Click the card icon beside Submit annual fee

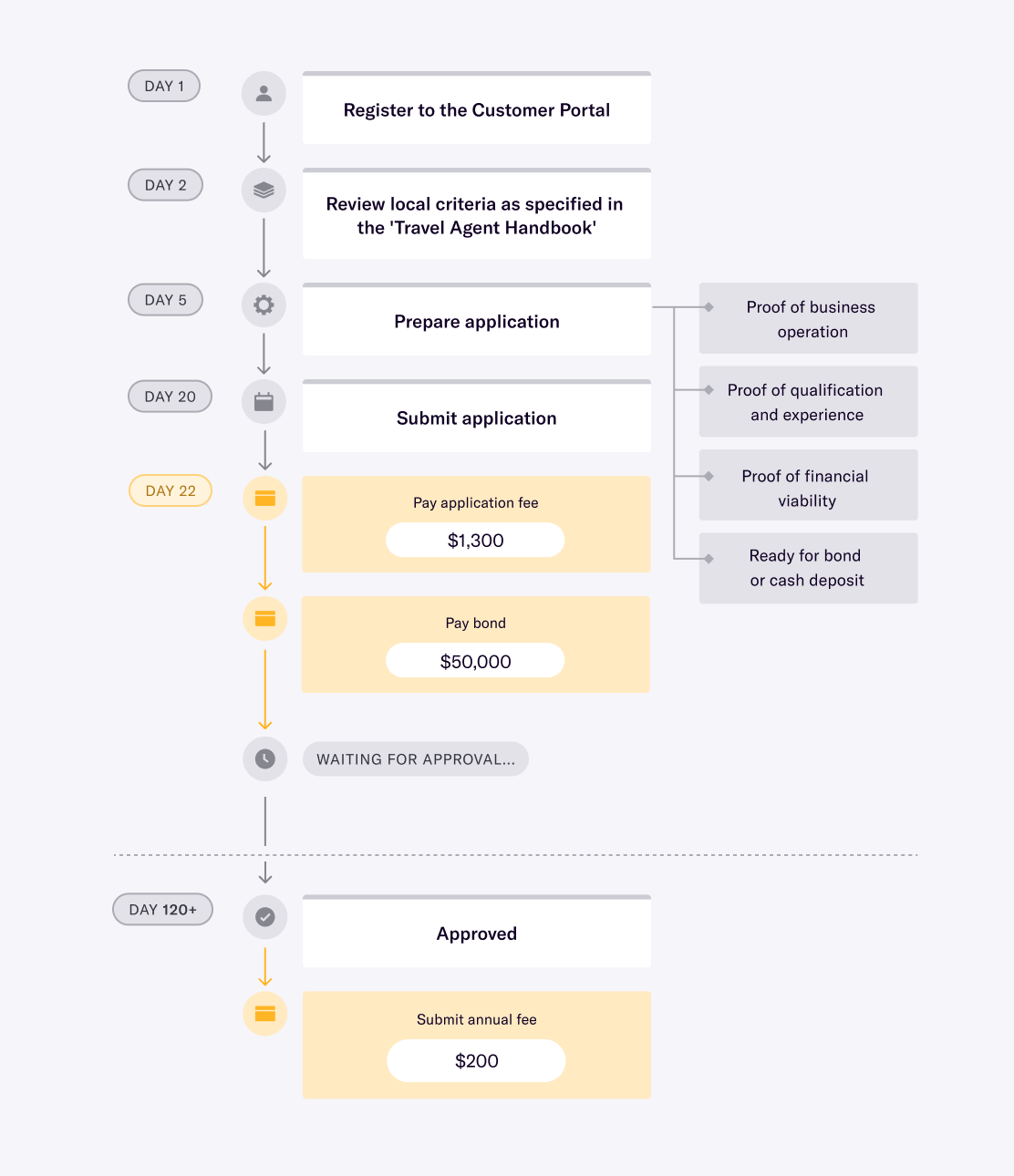(265, 1013)
